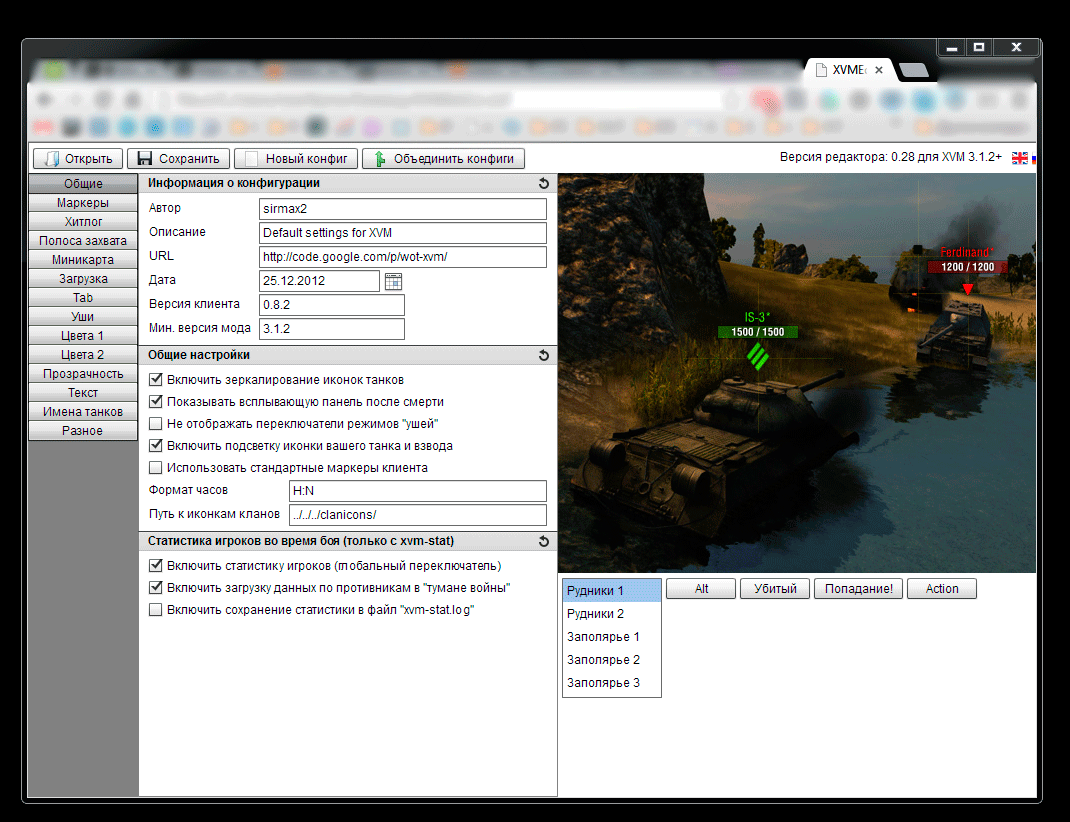
Task: Click the Action preview button
Action: coord(942,589)
